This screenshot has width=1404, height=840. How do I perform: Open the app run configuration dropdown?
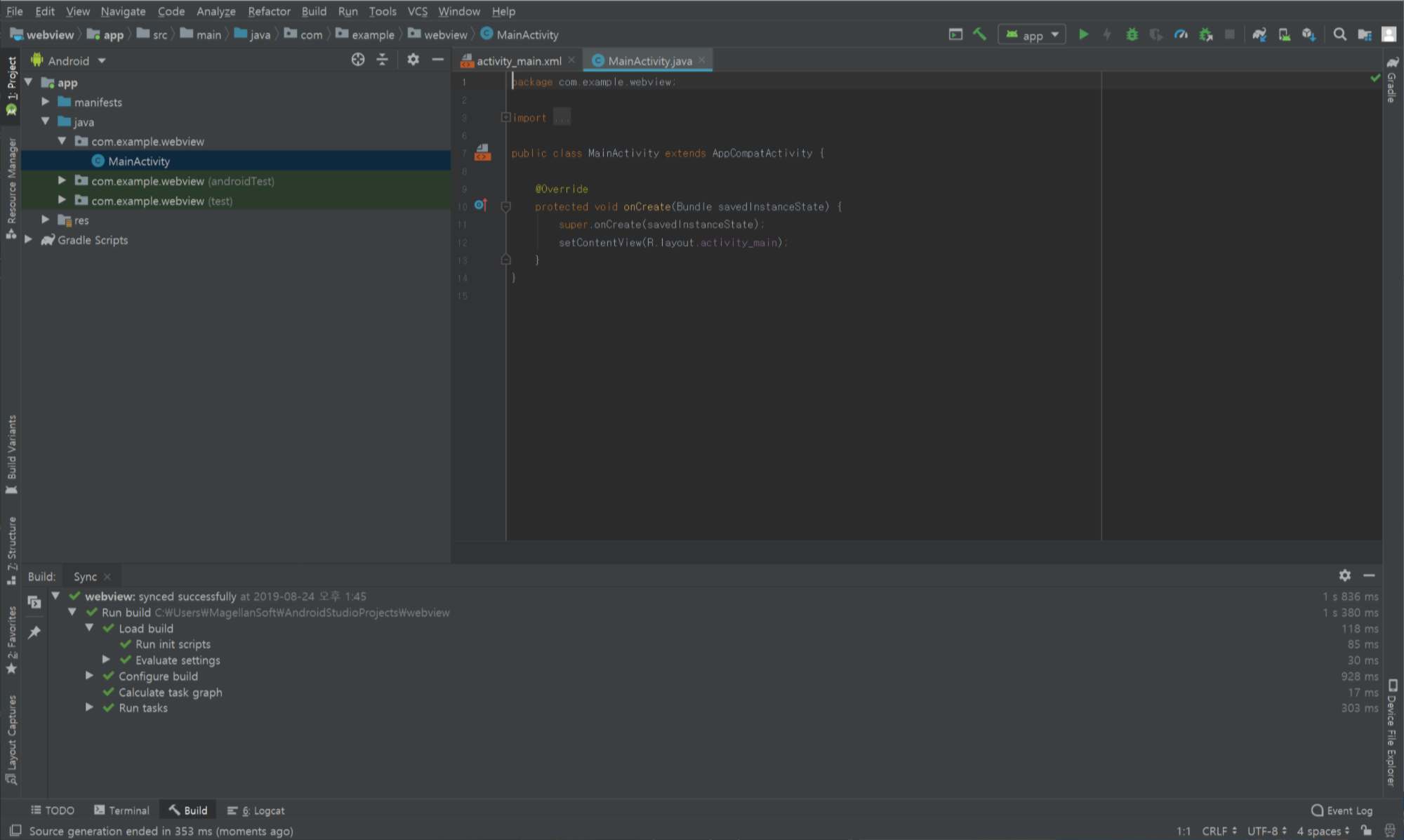click(x=1032, y=34)
